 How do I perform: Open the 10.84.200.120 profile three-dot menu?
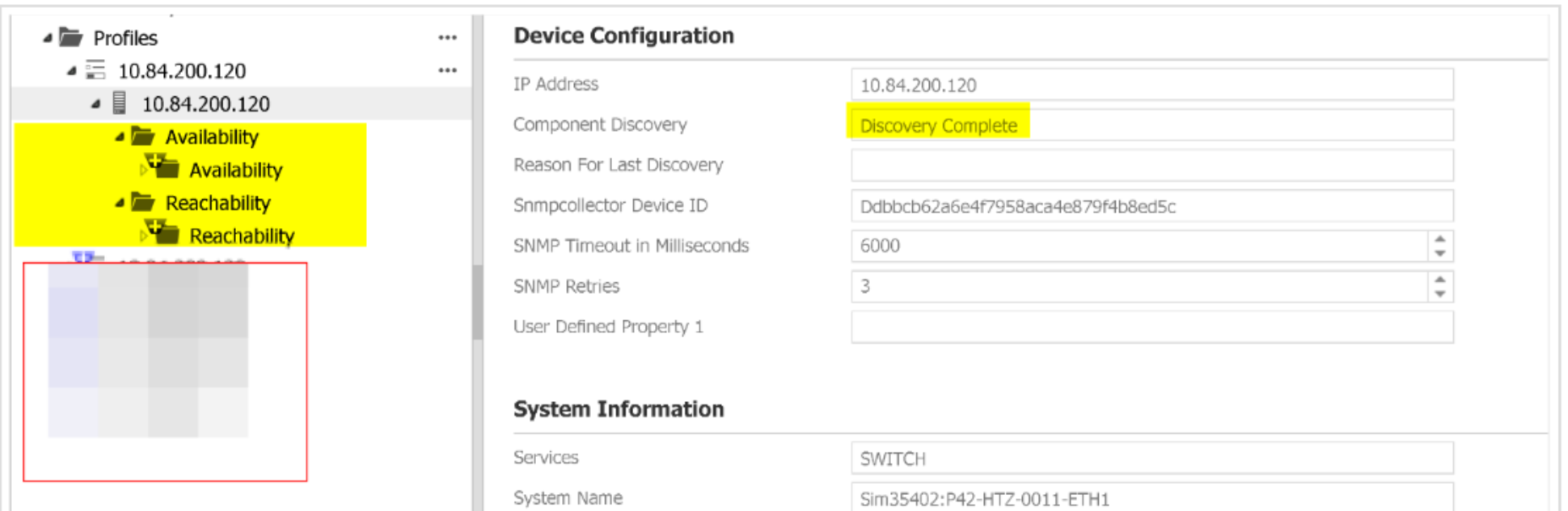pyautogui.click(x=447, y=71)
